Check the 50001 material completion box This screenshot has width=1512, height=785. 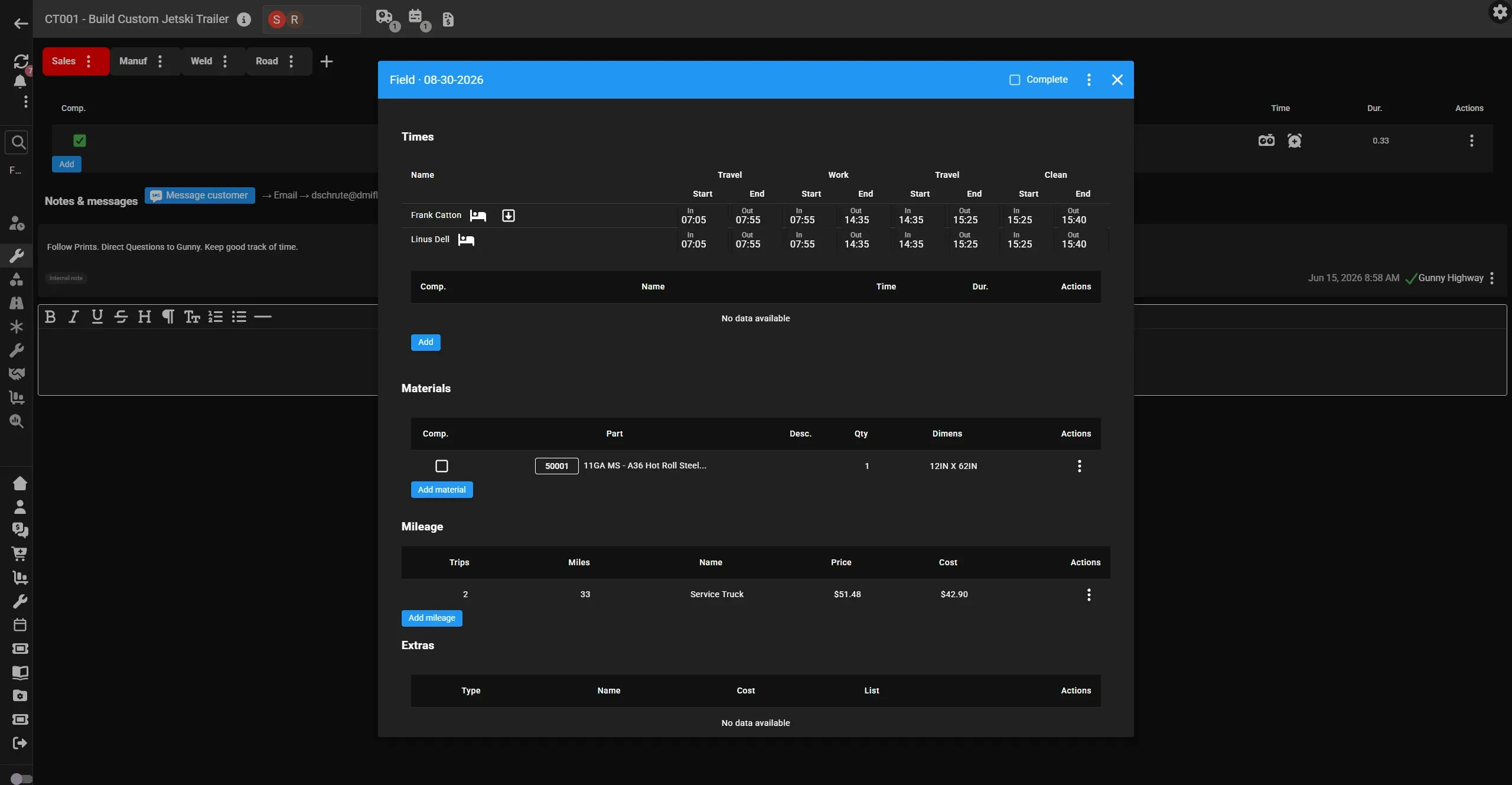click(x=441, y=466)
